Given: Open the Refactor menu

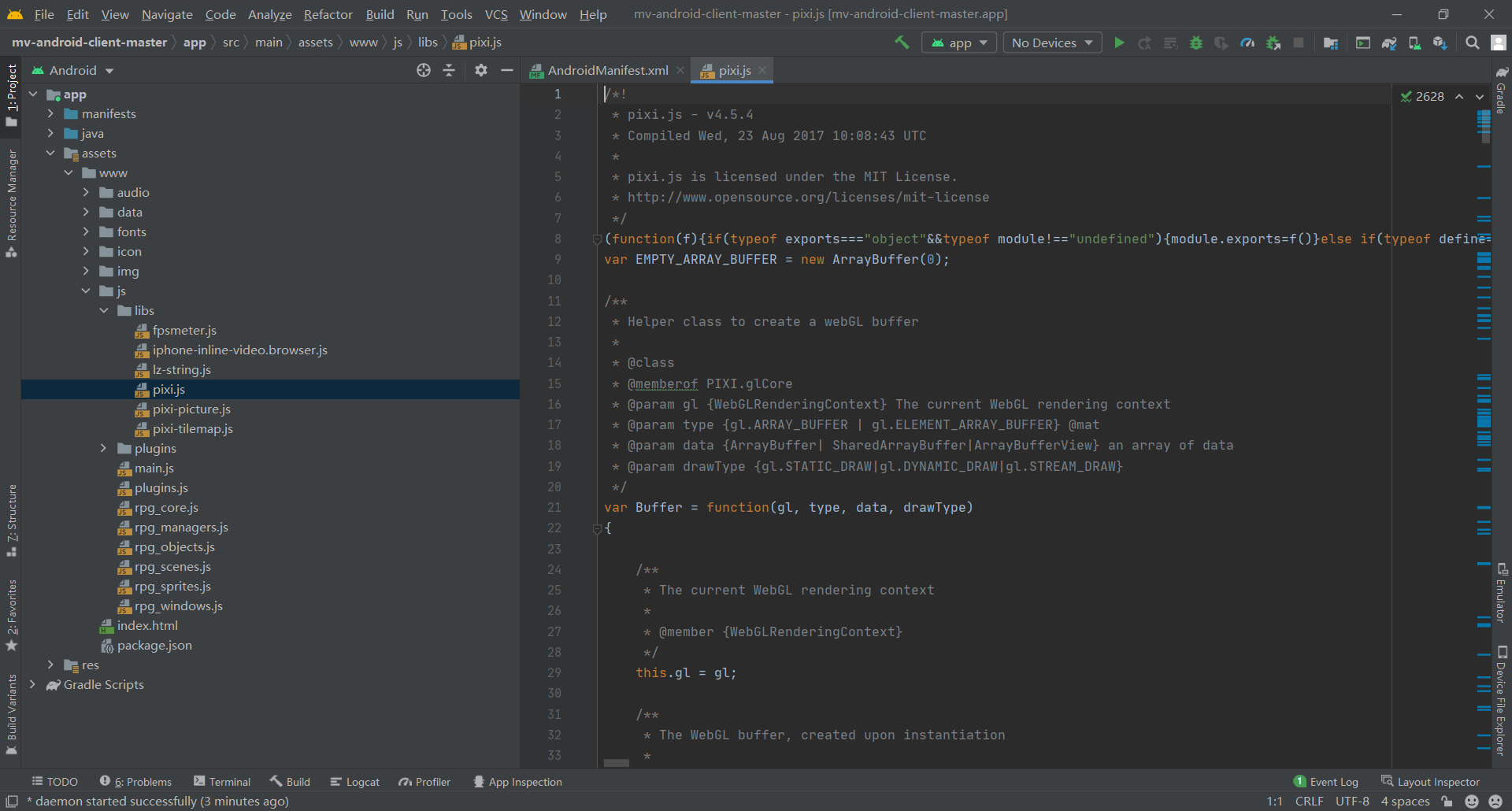Looking at the screenshot, I should (328, 14).
